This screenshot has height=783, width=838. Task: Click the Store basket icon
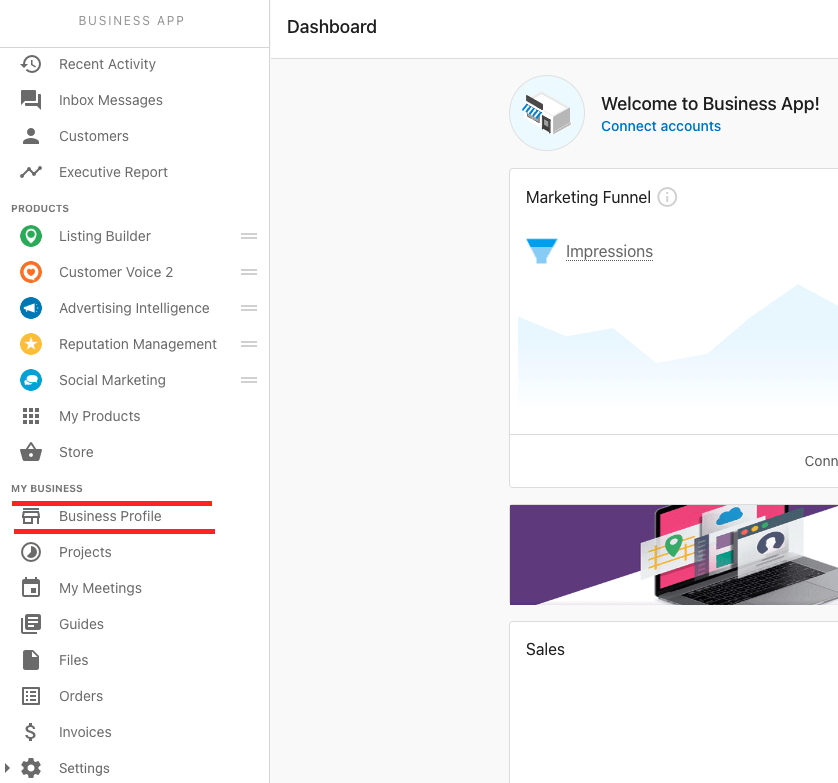coord(31,452)
